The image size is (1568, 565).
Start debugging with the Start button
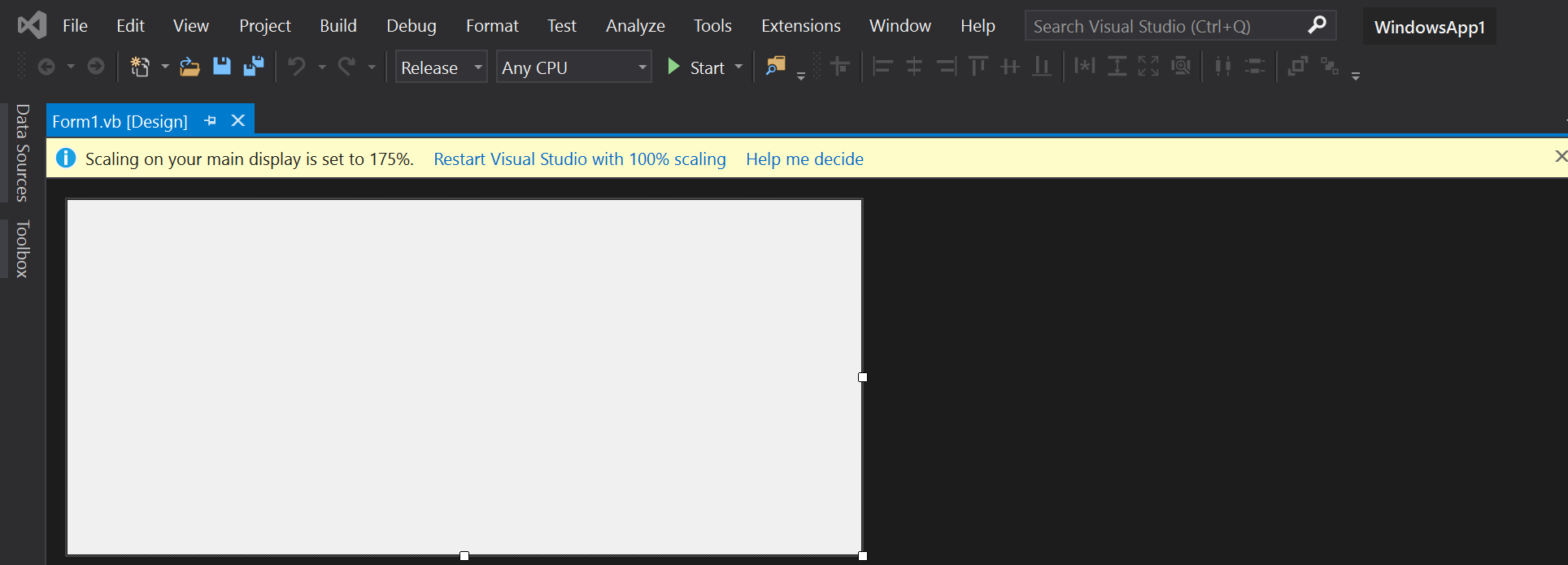(x=696, y=67)
